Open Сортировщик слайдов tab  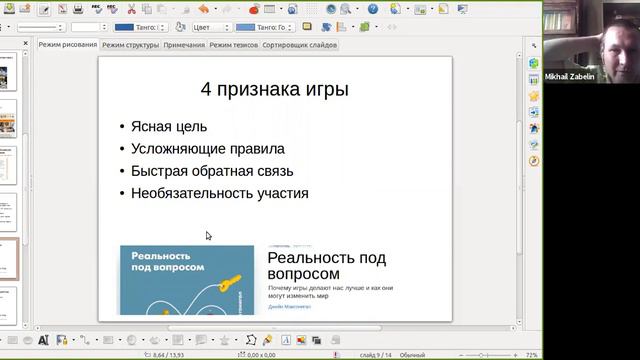point(300,45)
